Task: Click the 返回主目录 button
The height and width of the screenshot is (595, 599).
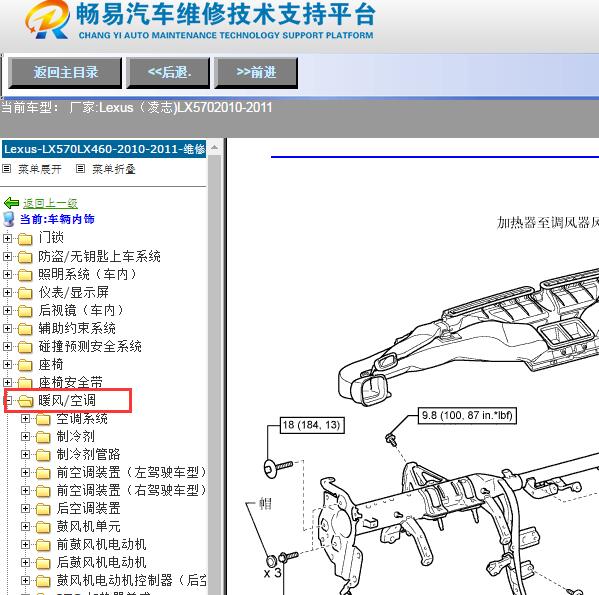Action: (65, 73)
